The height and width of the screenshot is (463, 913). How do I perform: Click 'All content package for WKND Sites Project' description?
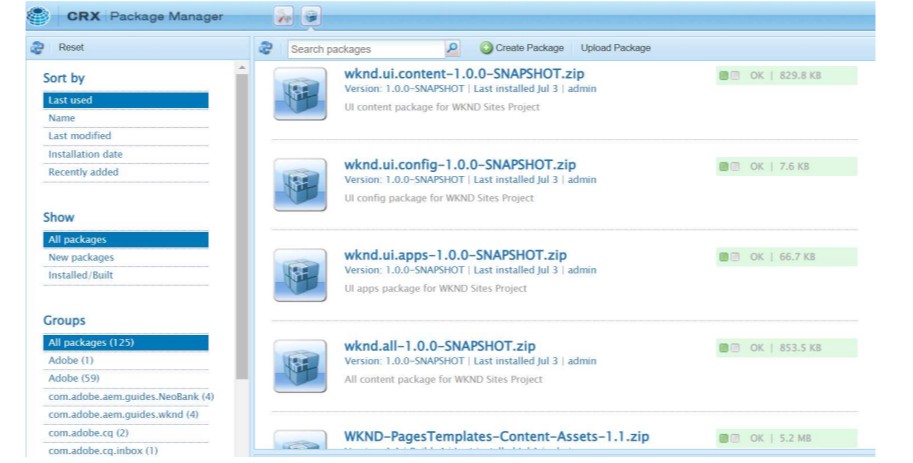click(443, 380)
